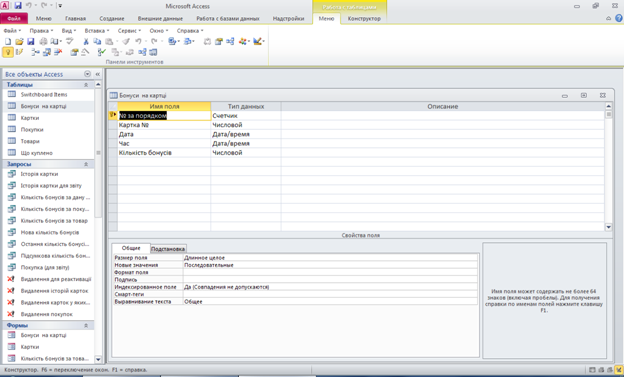Click the navigation pane scroll down arrow
Viewport: 624px width, 377px height.
pyautogui.click(x=98, y=359)
